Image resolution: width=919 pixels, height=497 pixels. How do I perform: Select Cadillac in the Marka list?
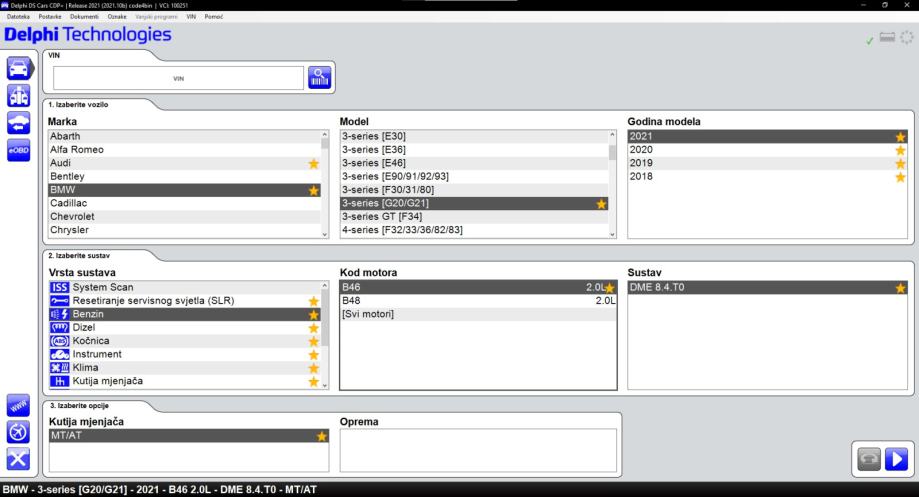[185, 203]
